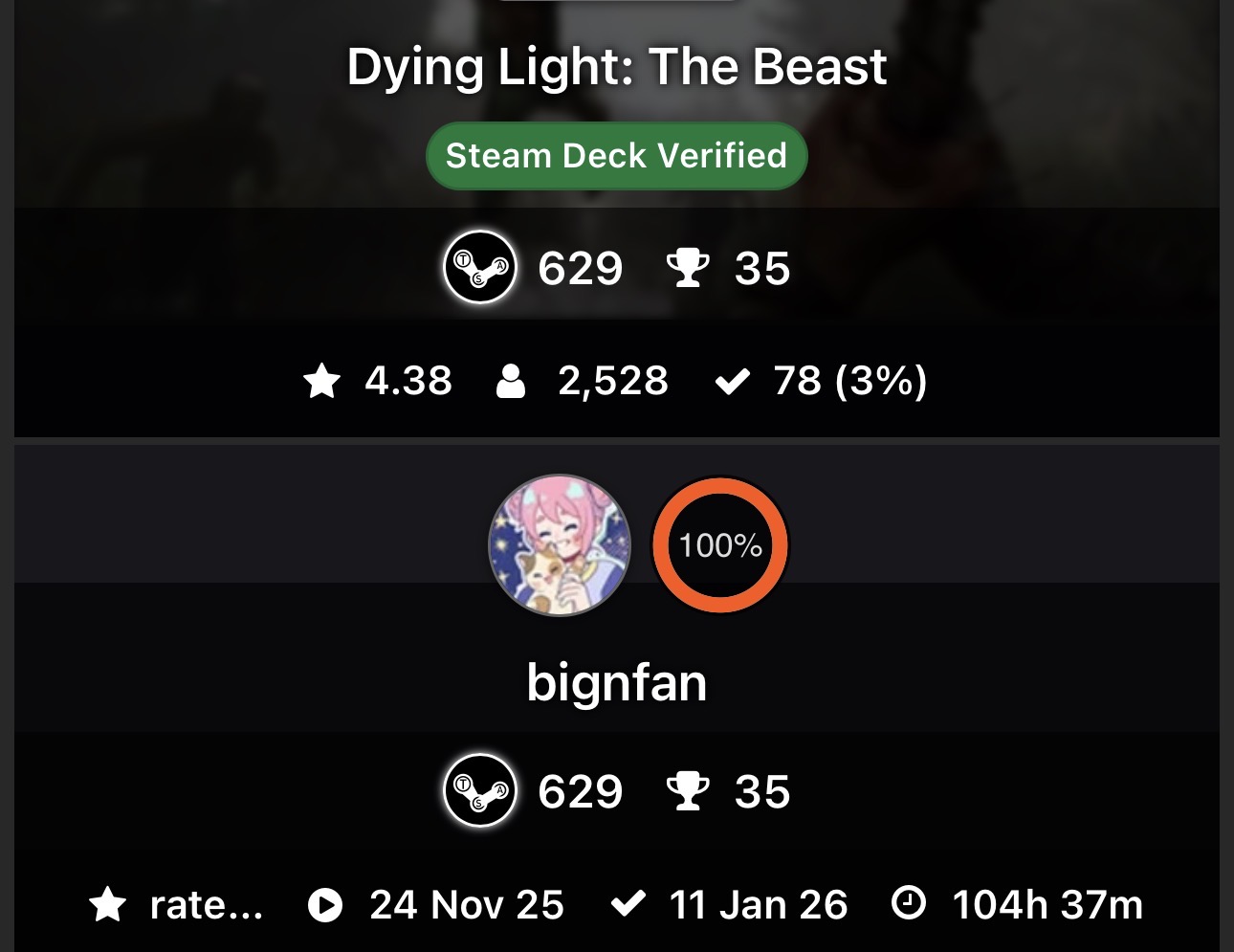Click the trophy icon under bignfan
The image size is (1234, 952).
(x=688, y=791)
